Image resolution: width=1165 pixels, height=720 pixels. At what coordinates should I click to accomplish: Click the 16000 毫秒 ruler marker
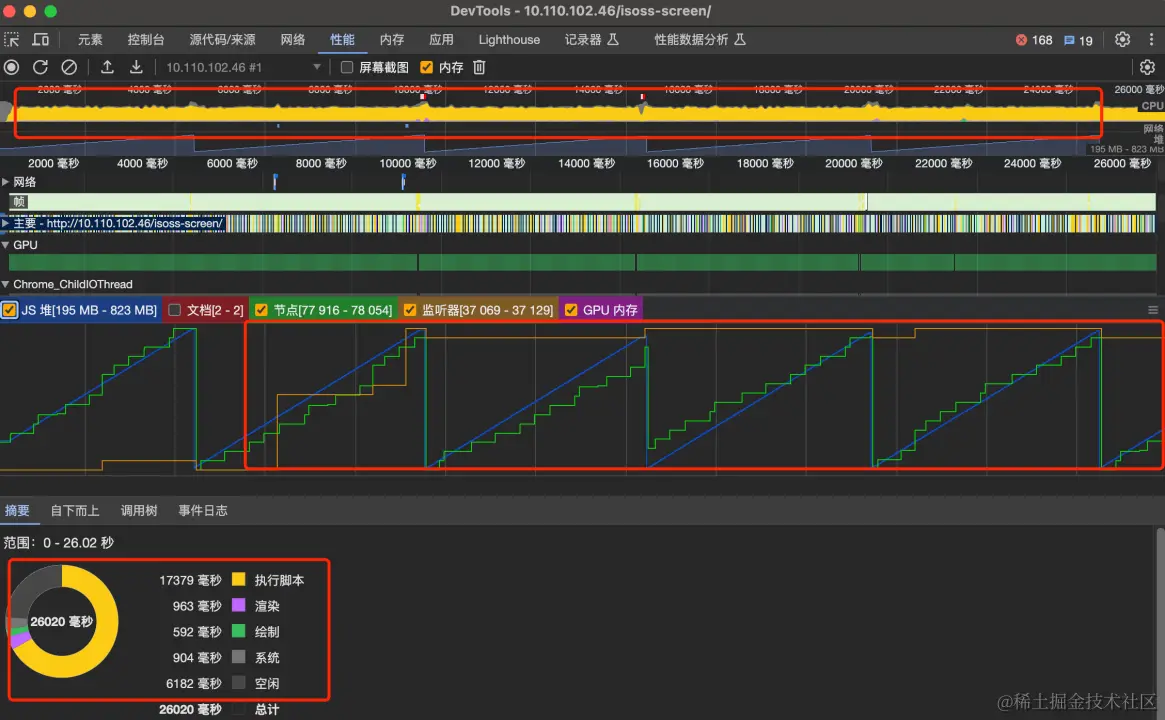[675, 163]
